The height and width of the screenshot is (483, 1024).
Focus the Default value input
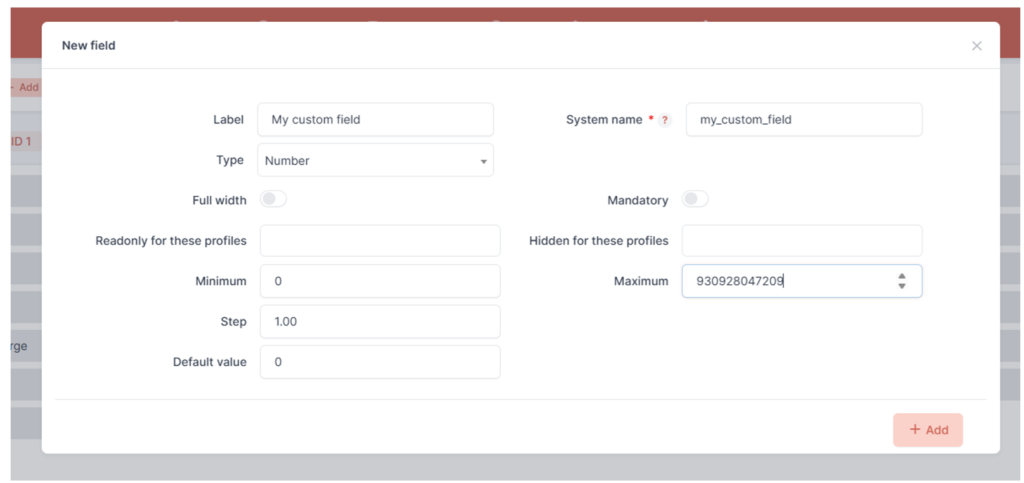pos(379,362)
